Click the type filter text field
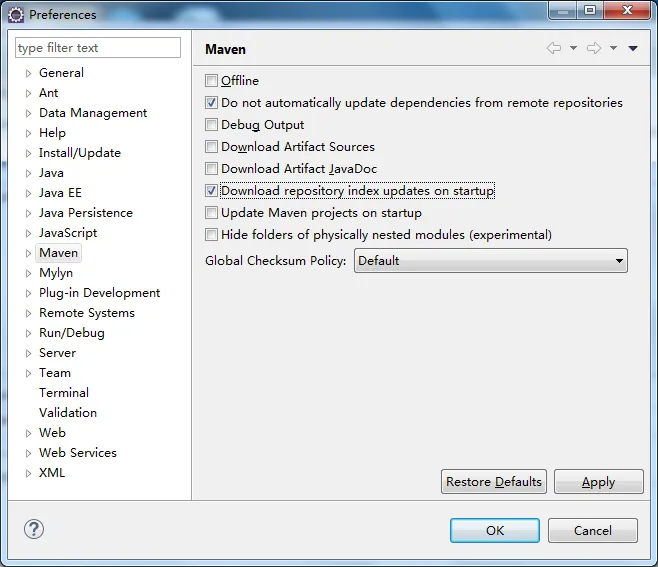 click(98, 48)
